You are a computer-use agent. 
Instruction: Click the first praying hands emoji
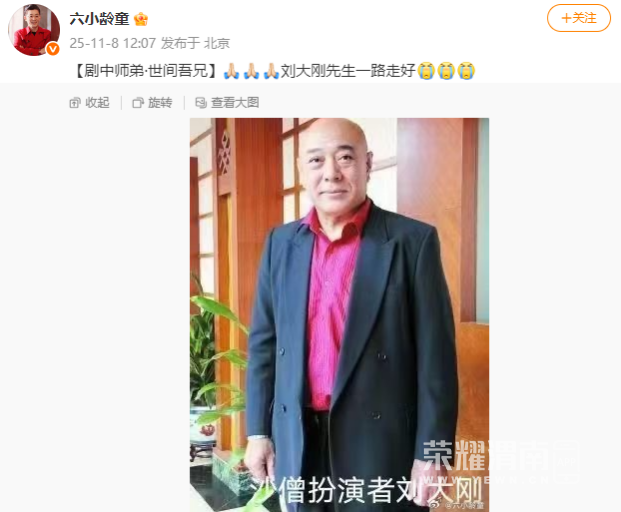[x=232, y=71]
